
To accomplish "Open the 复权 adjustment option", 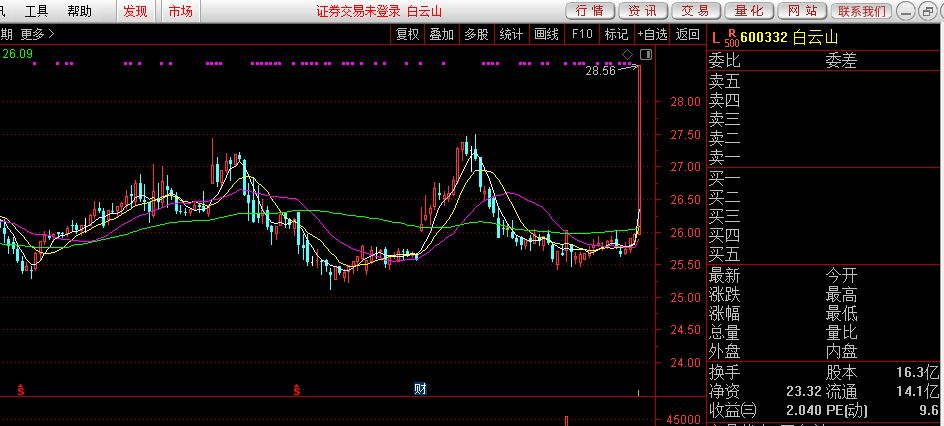I will 407,34.
